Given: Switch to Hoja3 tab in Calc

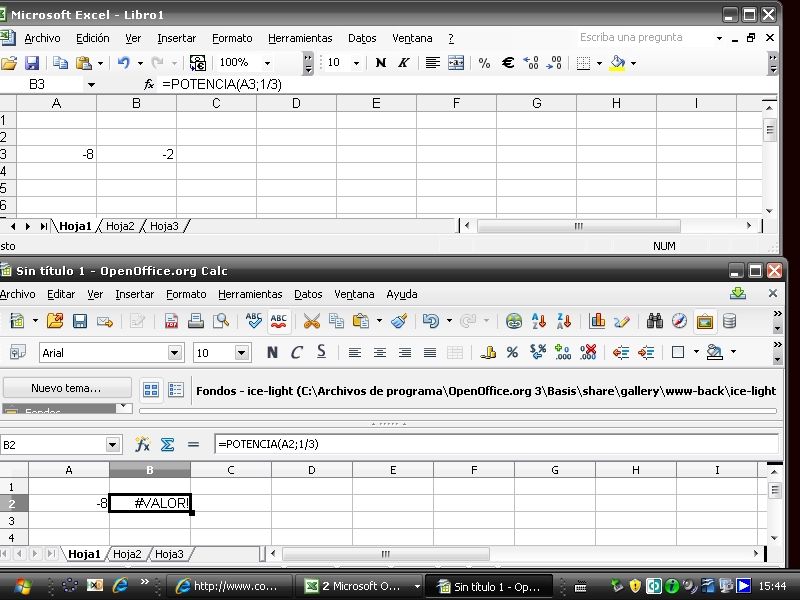Looking at the screenshot, I should [169, 554].
